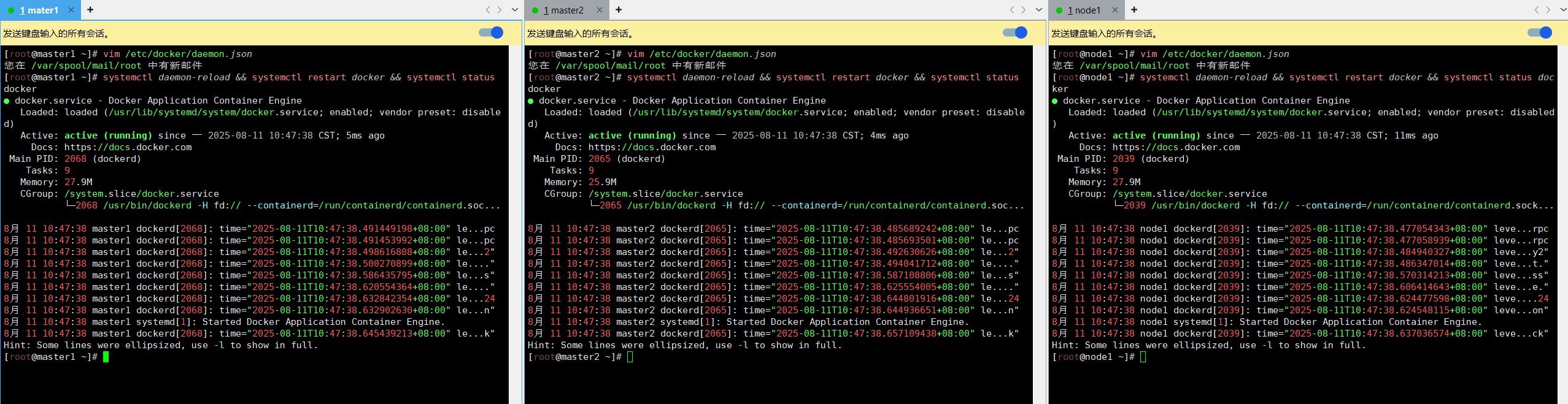The width and height of the screenshot is (1568, 404).
Task: Close the node1 session tab
Action: point(1115,10)
